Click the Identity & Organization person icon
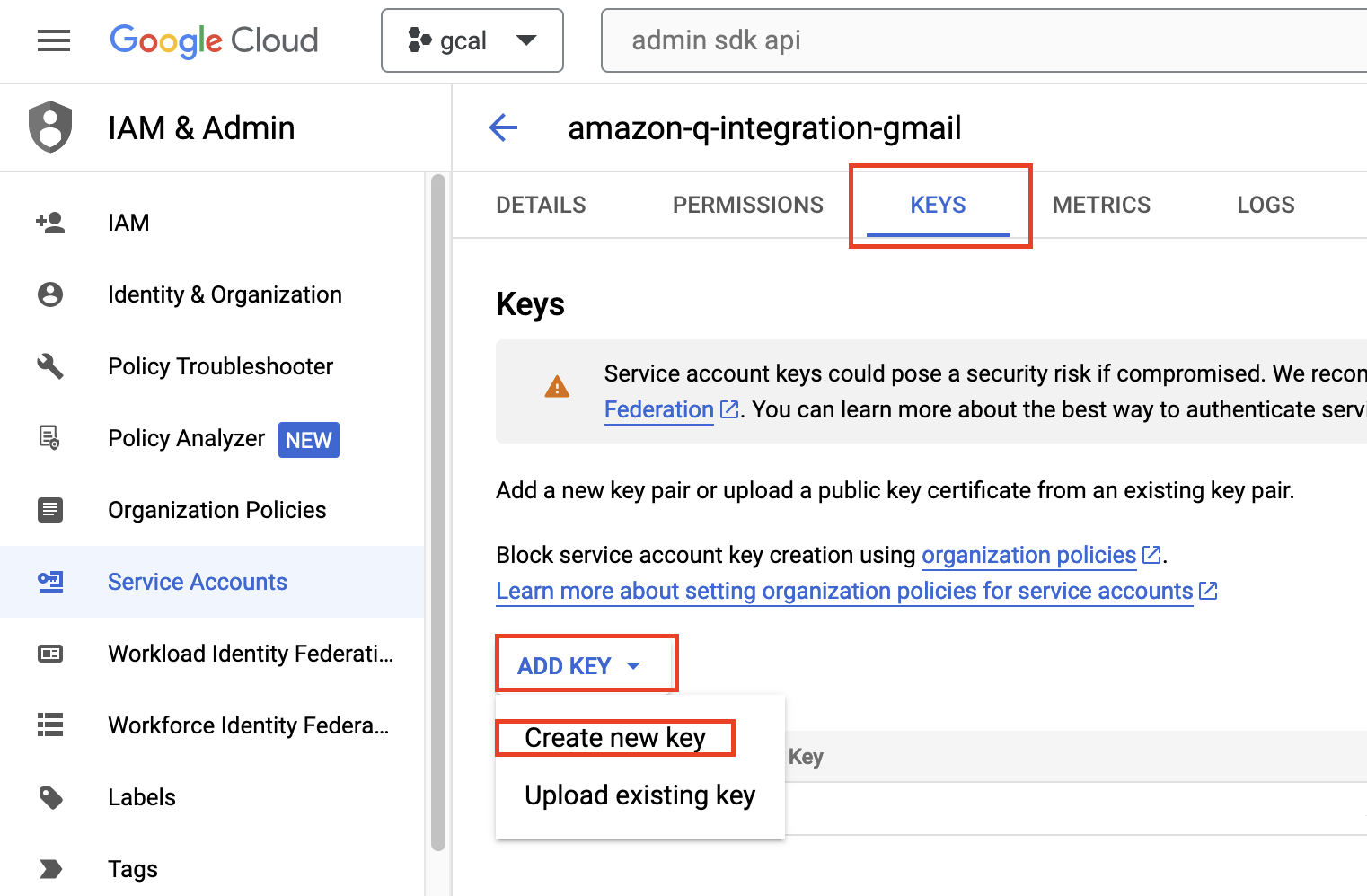Image resolution: width=1367 pixels, height=896 pixels. 50,294
